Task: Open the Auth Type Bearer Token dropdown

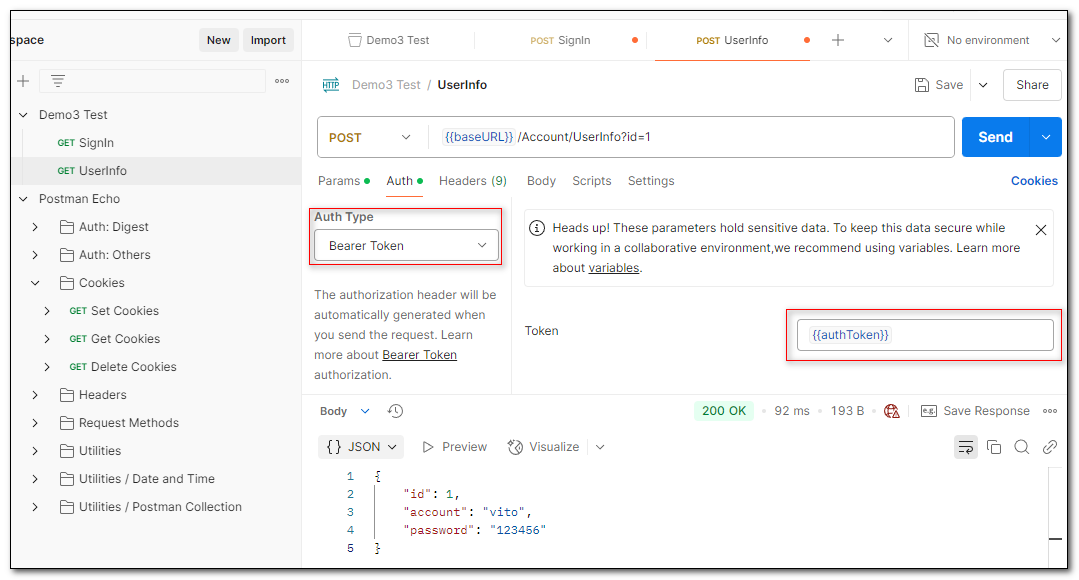Action: (406, 246)
